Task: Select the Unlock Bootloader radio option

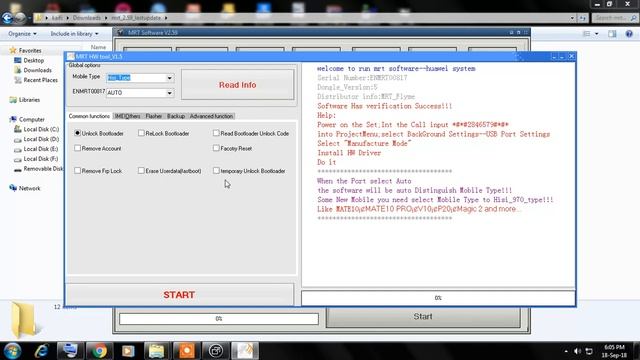Action: pyautogui.click(x=78, y=133)
